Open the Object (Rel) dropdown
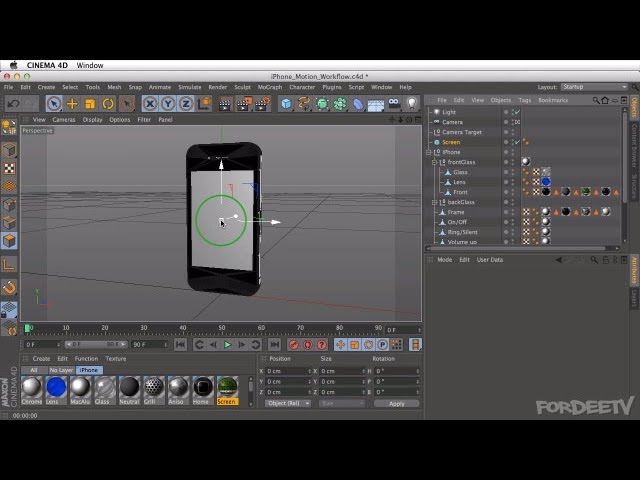640x480 pixels. pyautogui.click(x=288, y=403)
